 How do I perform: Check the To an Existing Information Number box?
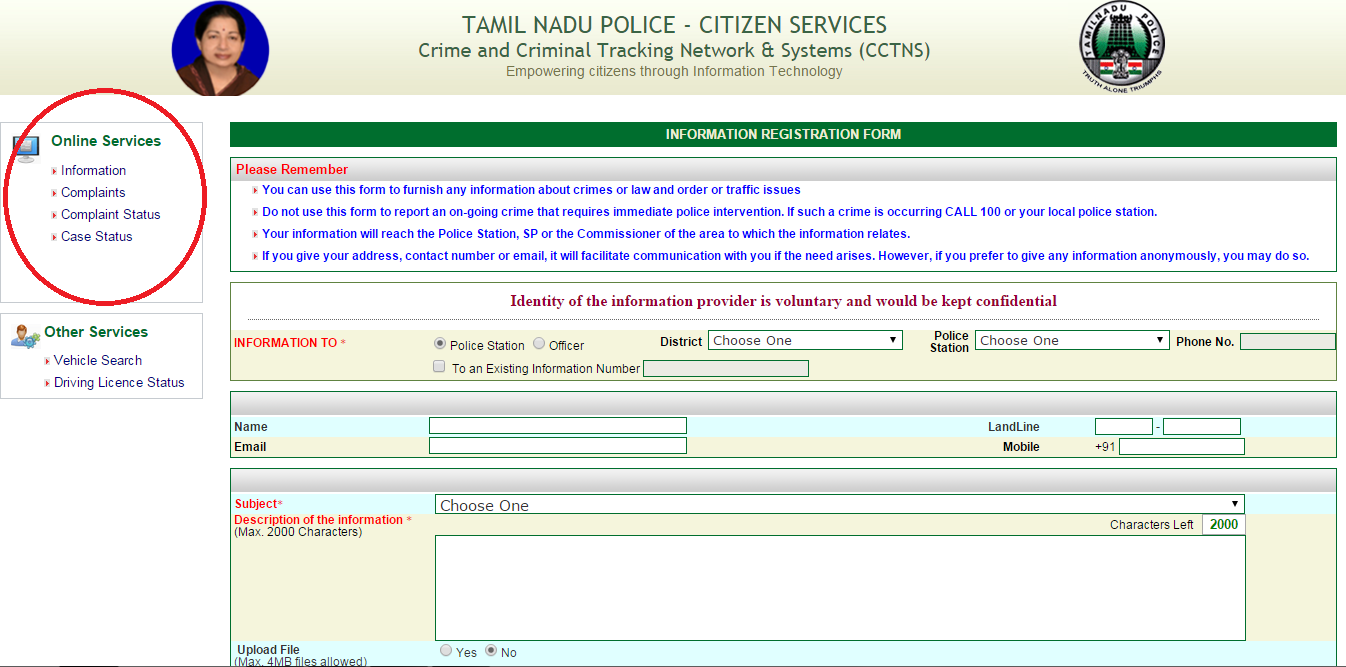[x=439, y=367]
